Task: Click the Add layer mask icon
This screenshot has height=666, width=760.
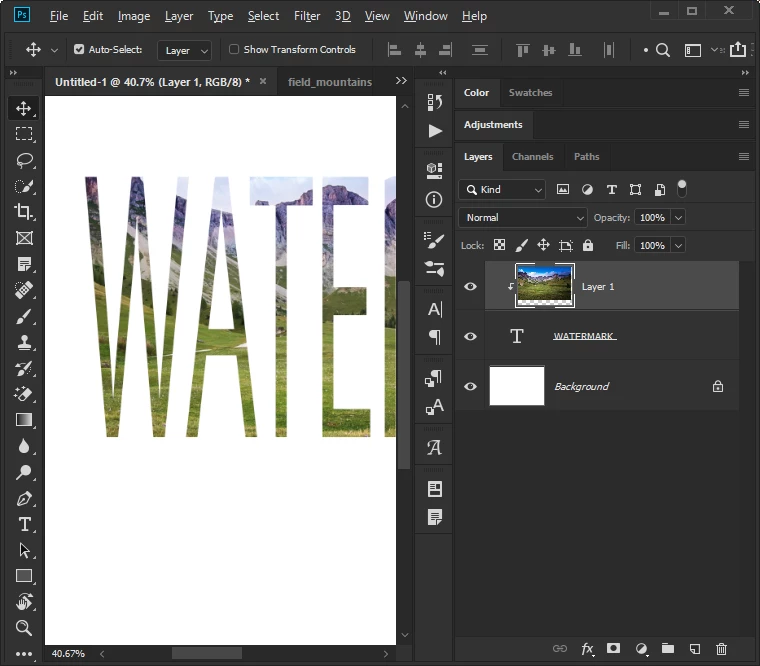Action: 614,648
